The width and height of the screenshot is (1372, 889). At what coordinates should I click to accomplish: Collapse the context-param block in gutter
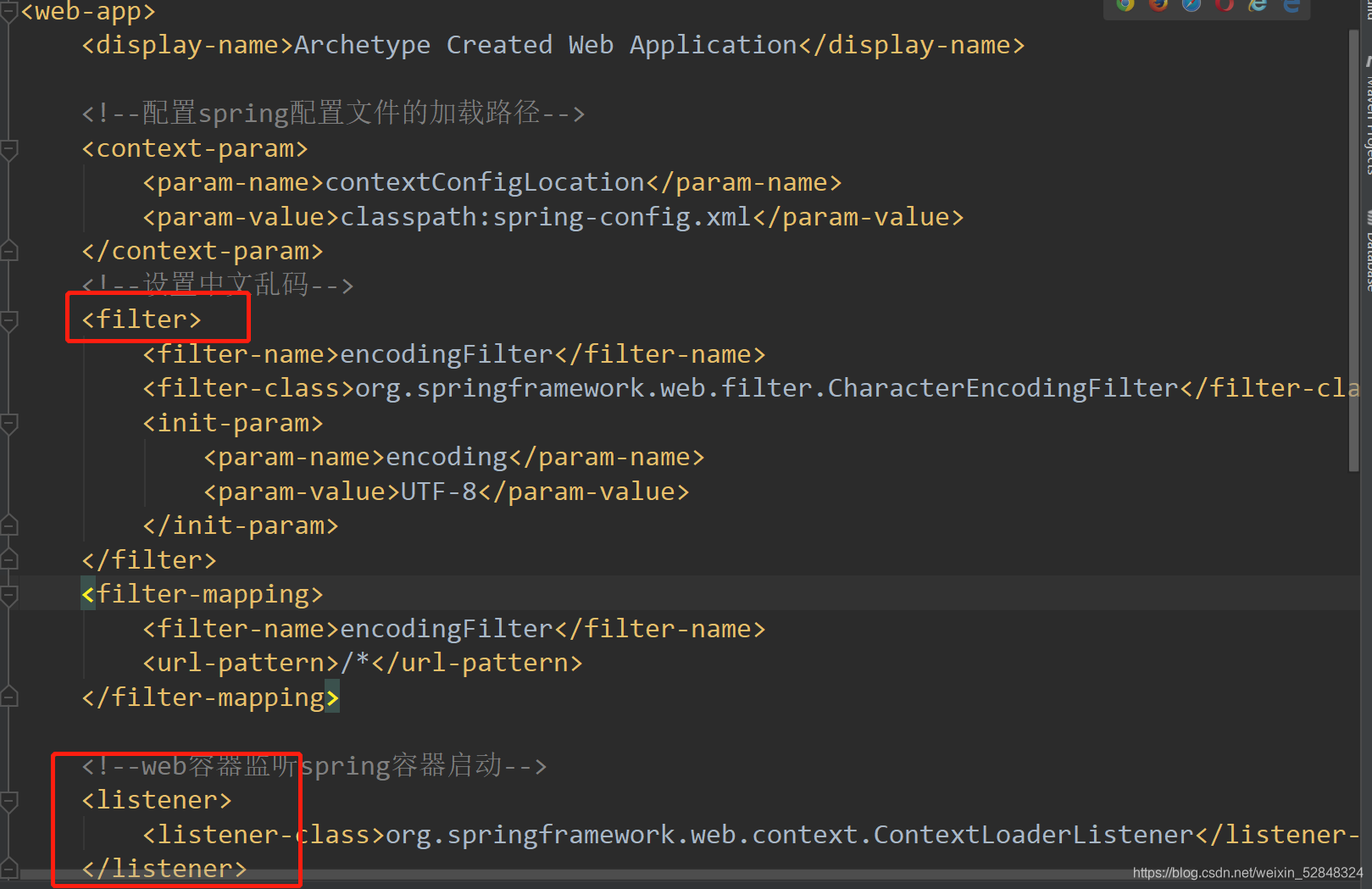8,149
